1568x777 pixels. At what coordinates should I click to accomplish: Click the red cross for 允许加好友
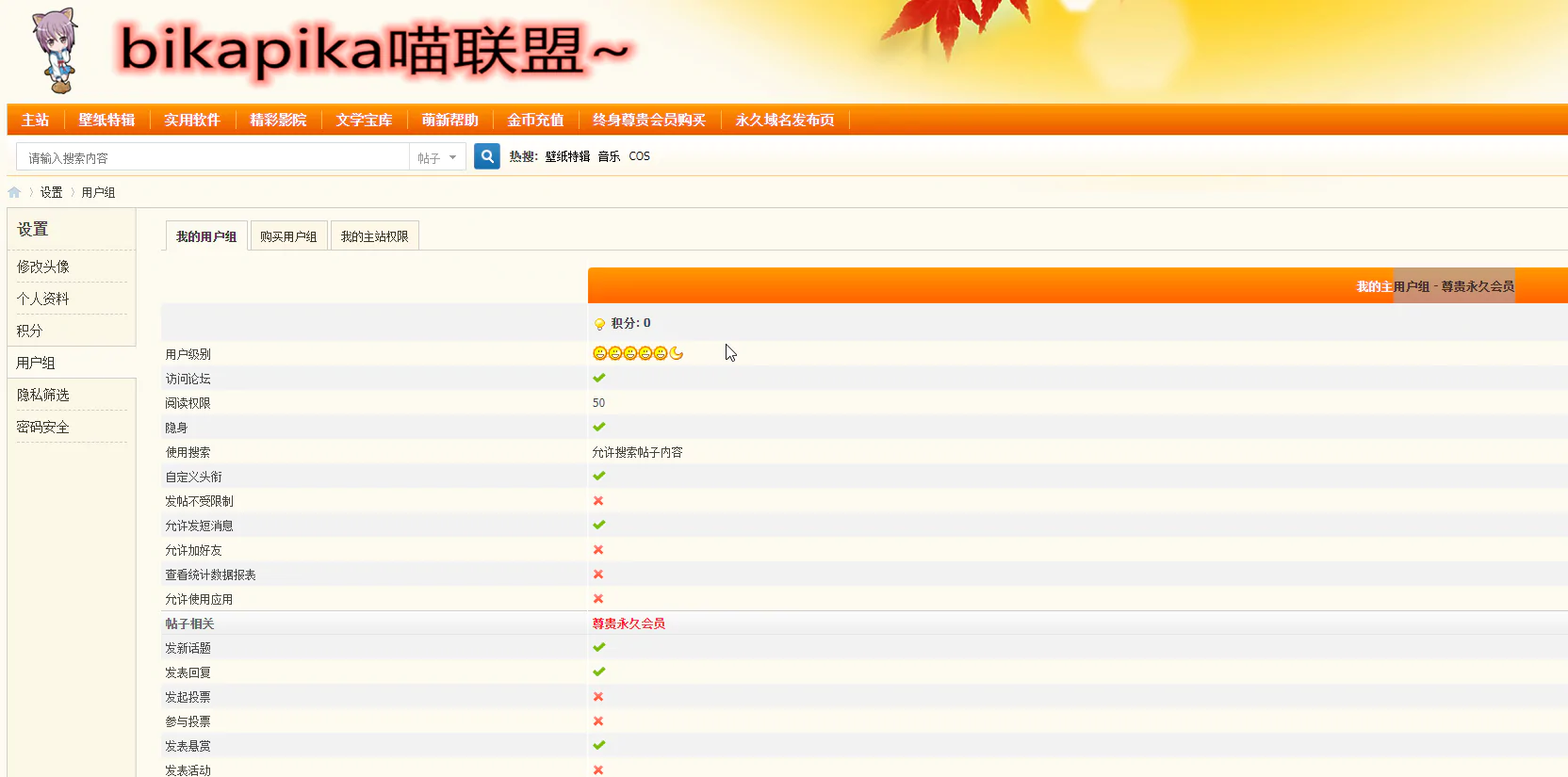pyautogui.click(x=598, y=550)
